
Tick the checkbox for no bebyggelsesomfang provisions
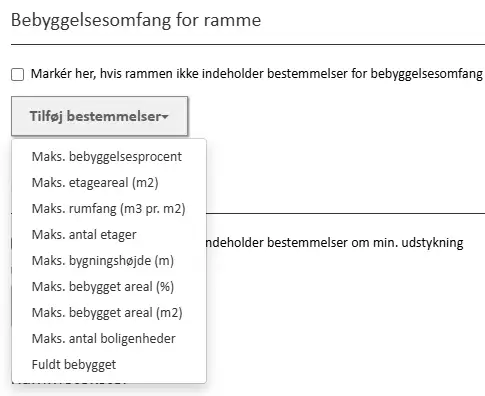point(17,74)
